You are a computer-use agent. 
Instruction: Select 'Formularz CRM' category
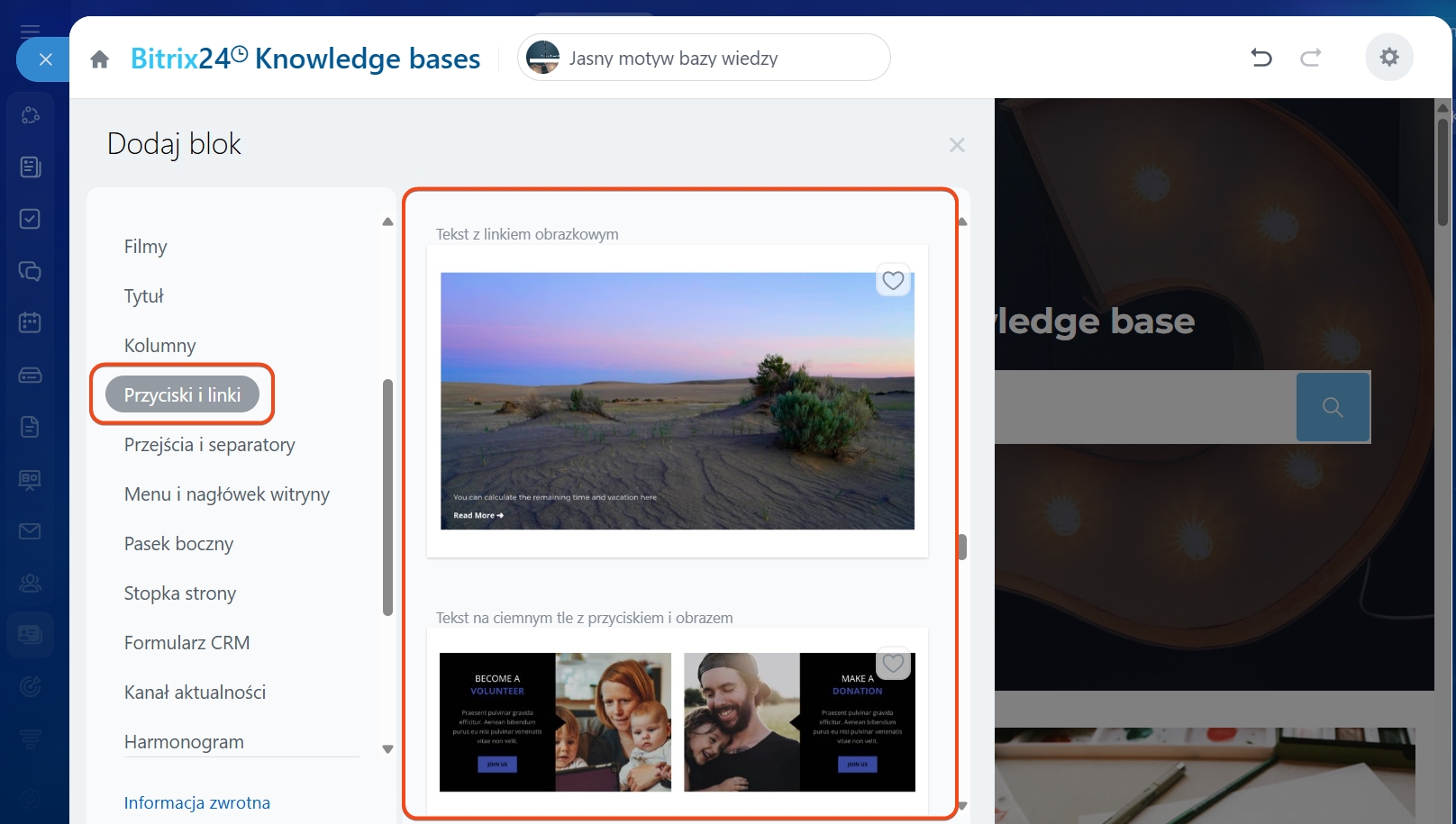(187, 643)
